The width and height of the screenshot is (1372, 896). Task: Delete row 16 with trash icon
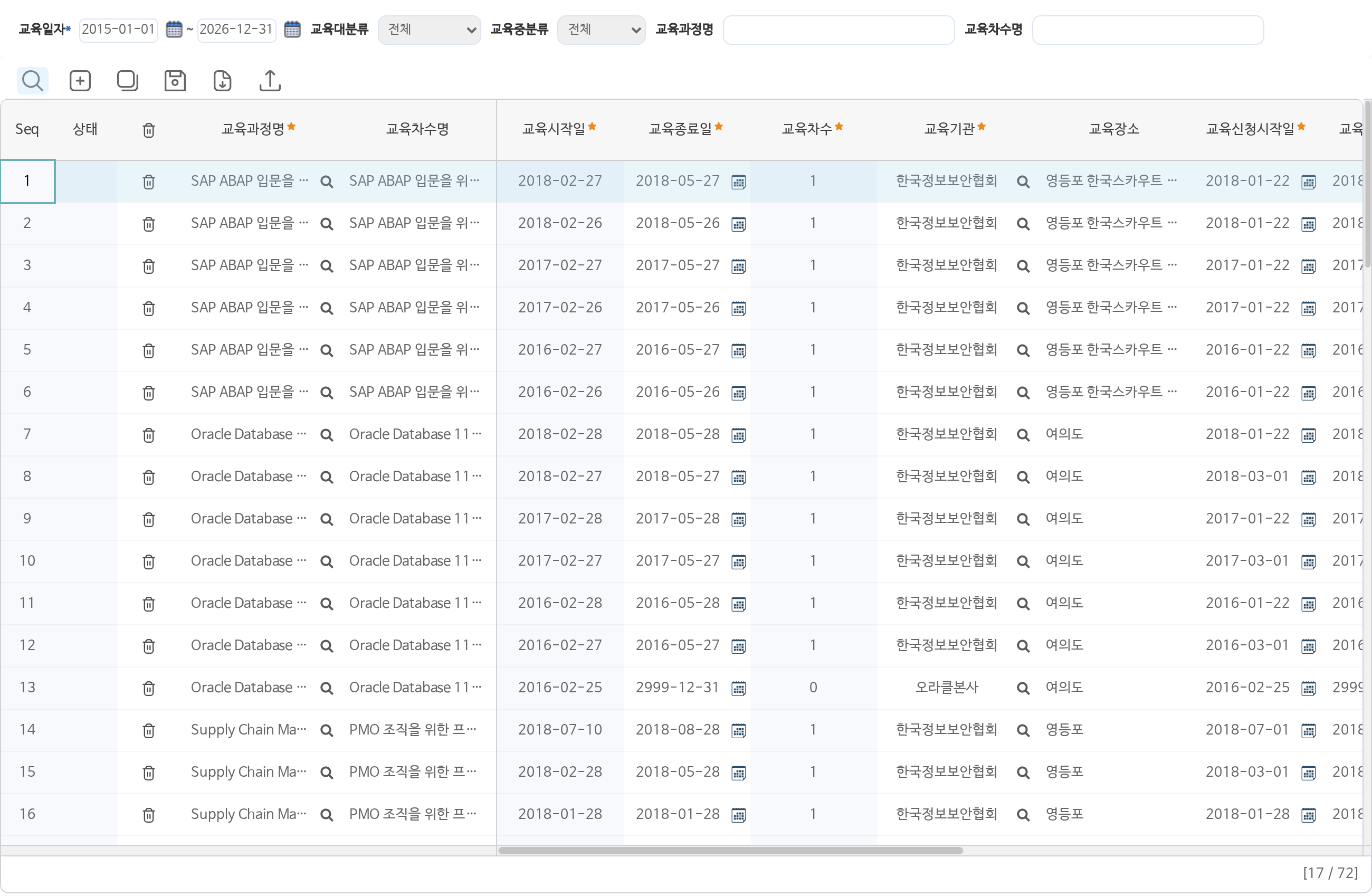(x=149, y=815)
